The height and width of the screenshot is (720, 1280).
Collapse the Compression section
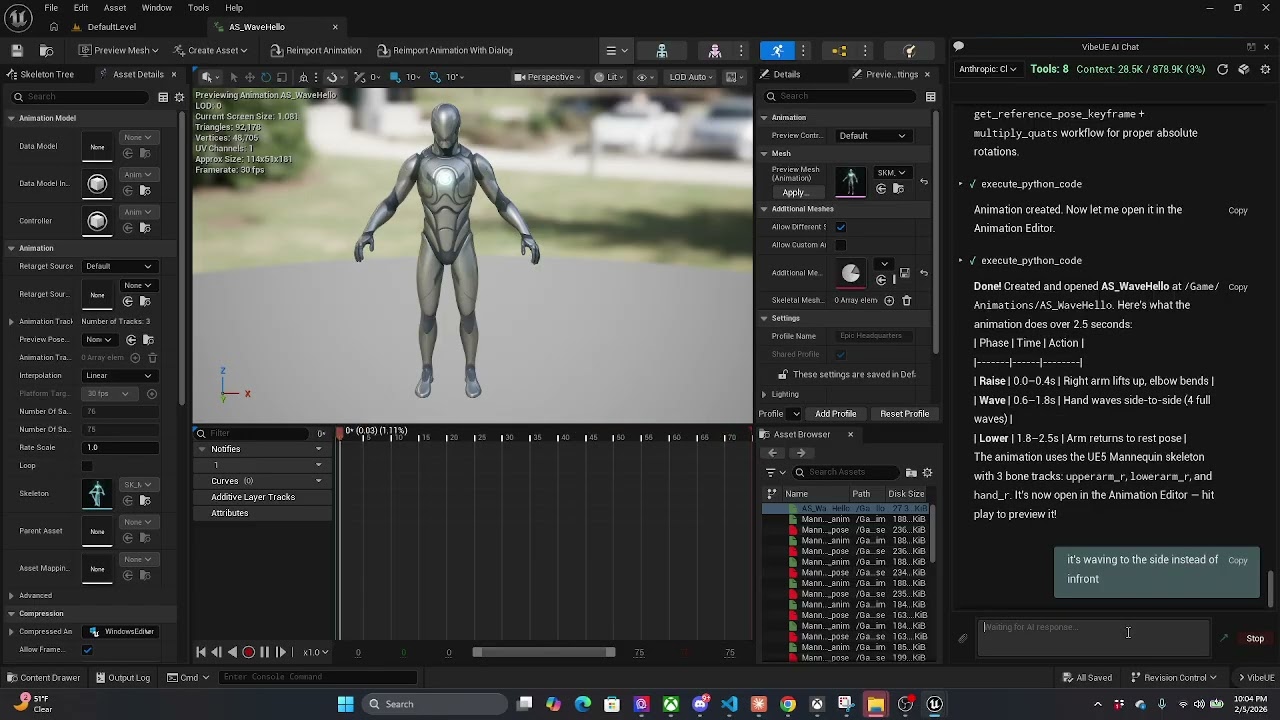point(11,613)
